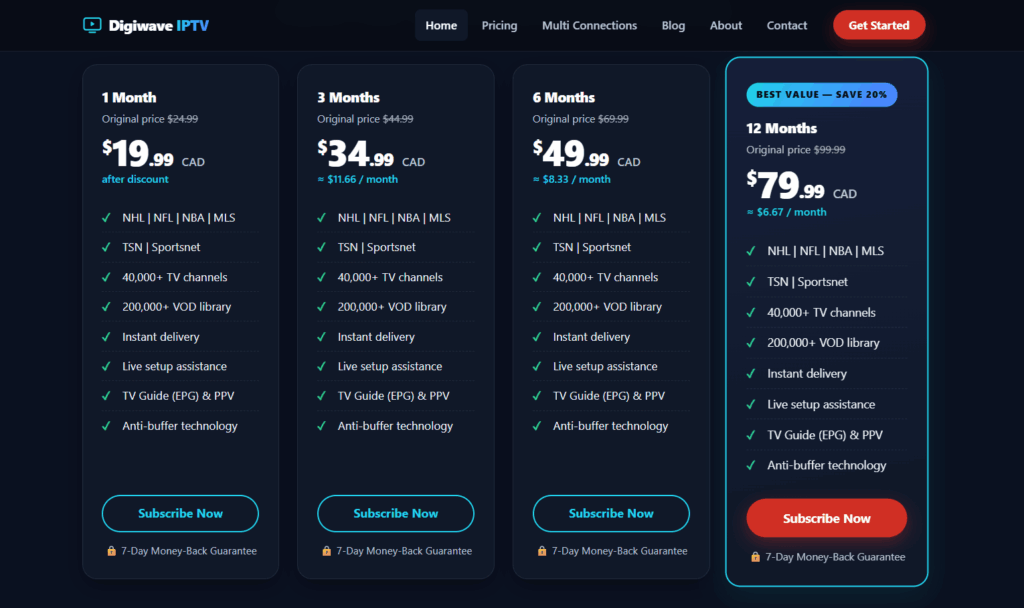Image resolution: width=1024 pixels, height=608 pixels.
Task: Click the lock icon under the 12 Months plan
Action: pos(756,557)
